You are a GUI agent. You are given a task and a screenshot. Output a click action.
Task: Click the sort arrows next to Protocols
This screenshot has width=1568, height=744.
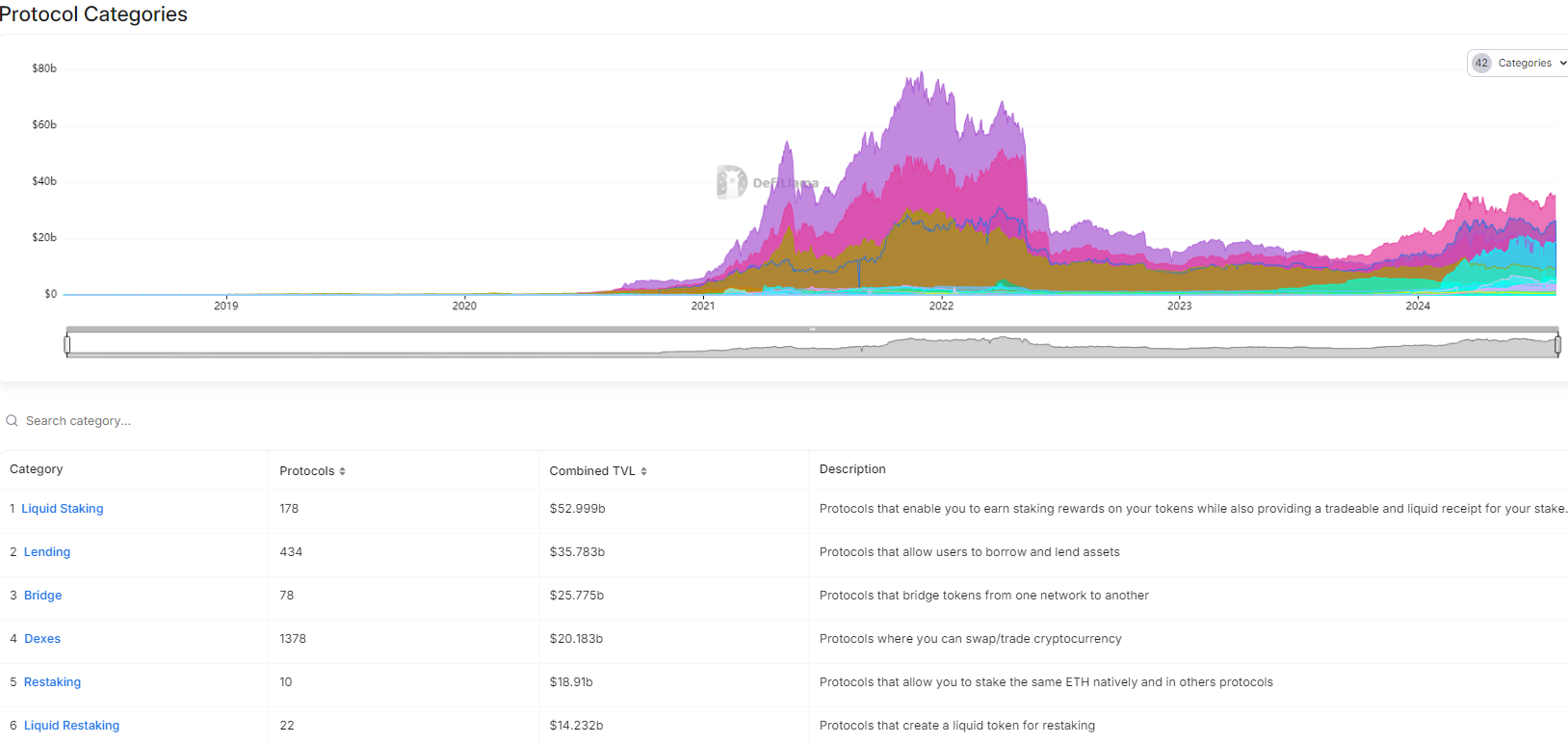[342, 471]
